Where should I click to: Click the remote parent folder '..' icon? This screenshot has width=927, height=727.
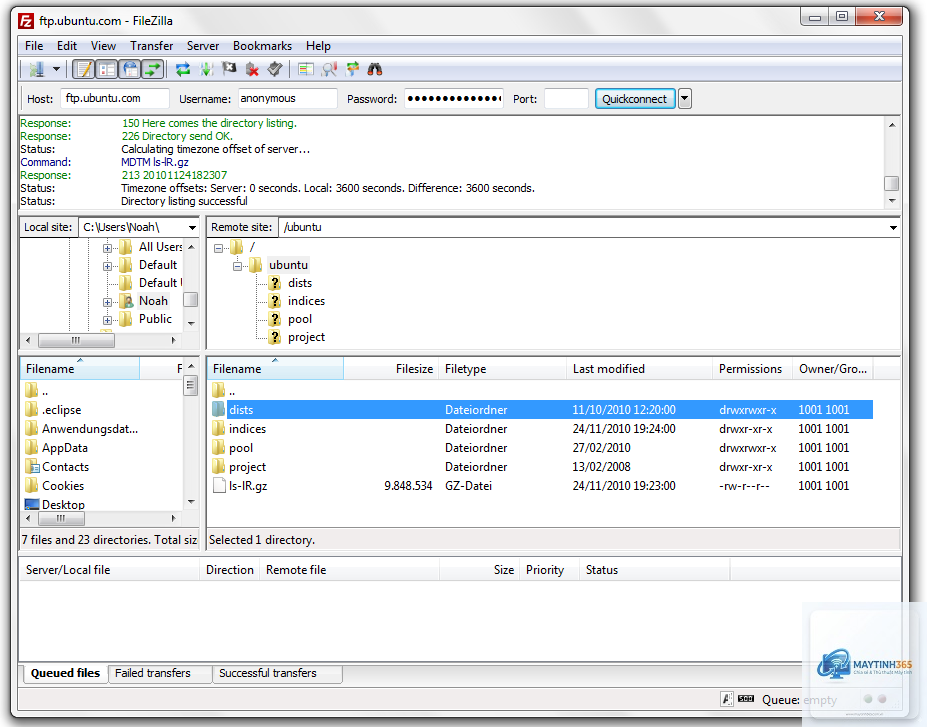point(219,391)
